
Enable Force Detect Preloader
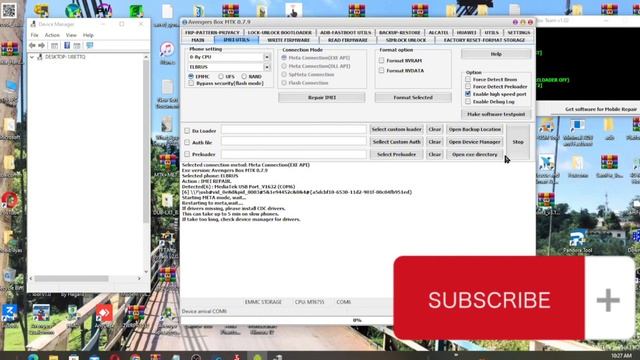(468, 87)
